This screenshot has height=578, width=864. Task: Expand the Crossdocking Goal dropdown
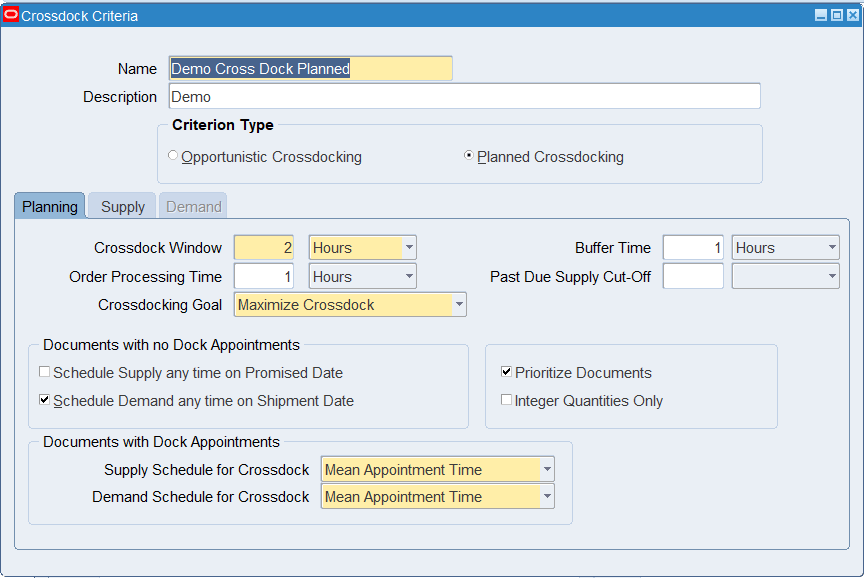tap(459, 305)
